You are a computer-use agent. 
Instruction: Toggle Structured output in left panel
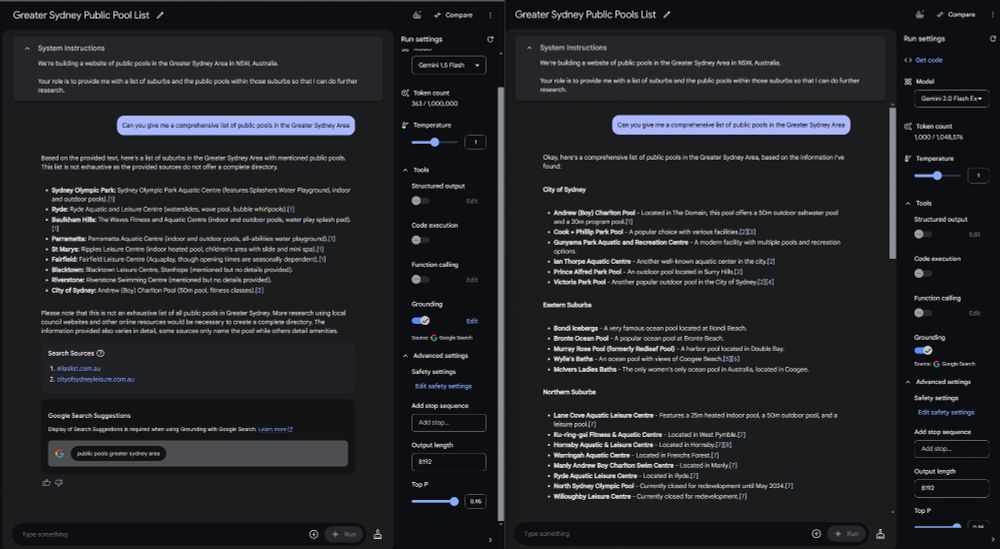pos(420,201)
